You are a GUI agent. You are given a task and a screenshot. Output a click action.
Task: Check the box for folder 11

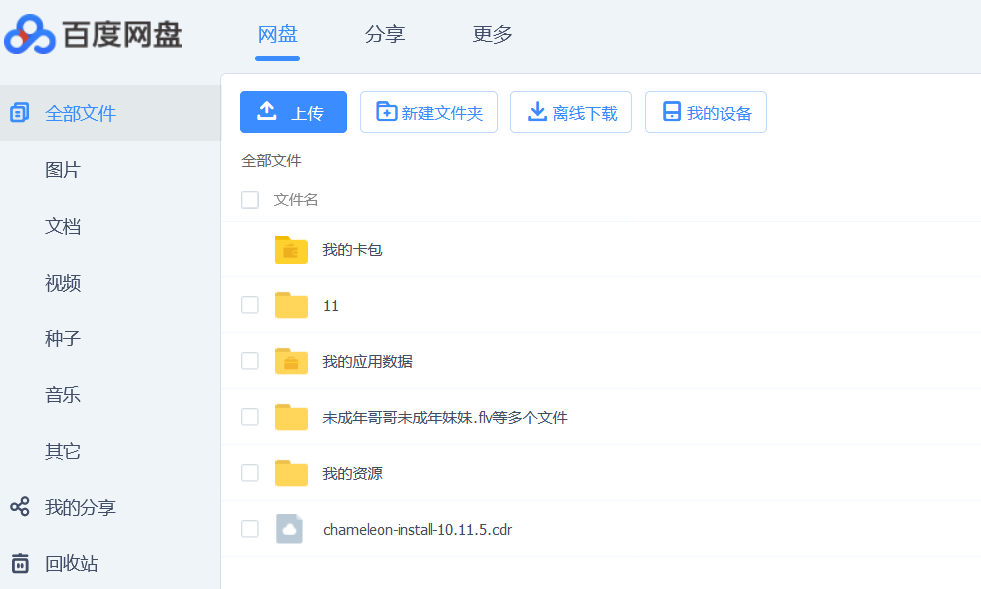pos(250,305)
